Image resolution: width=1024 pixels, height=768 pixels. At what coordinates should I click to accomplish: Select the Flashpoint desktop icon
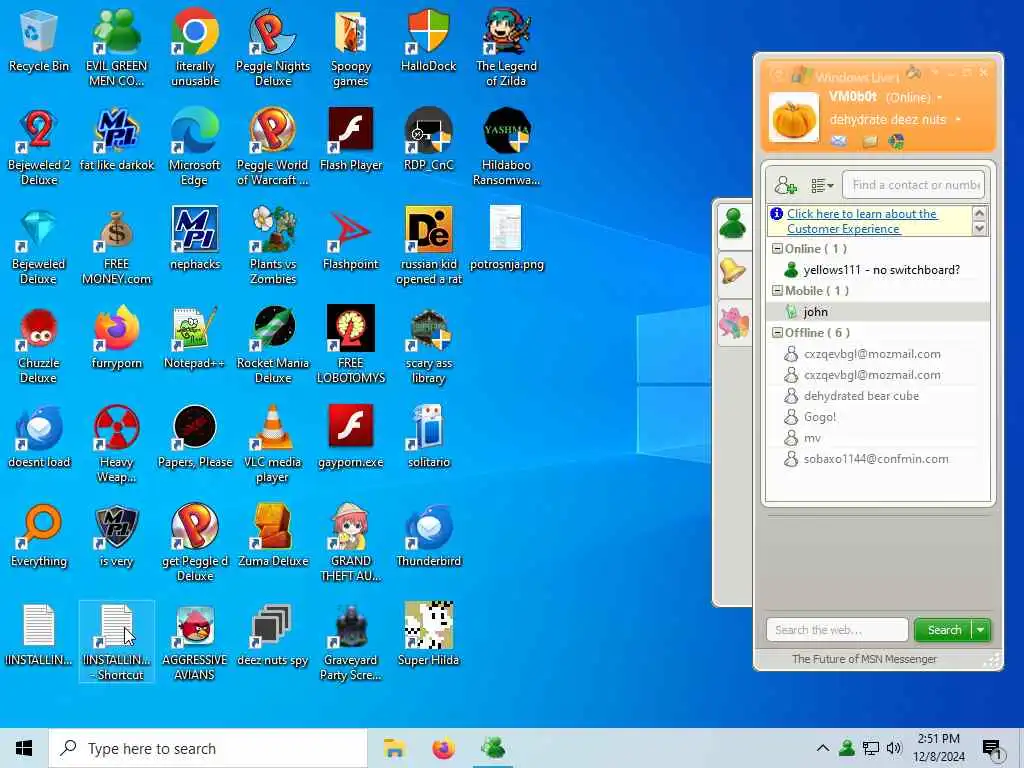tap(351, 240)
